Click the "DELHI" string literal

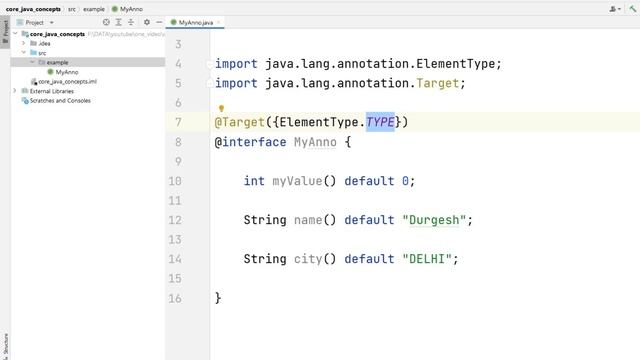click(x=427, y=259)
